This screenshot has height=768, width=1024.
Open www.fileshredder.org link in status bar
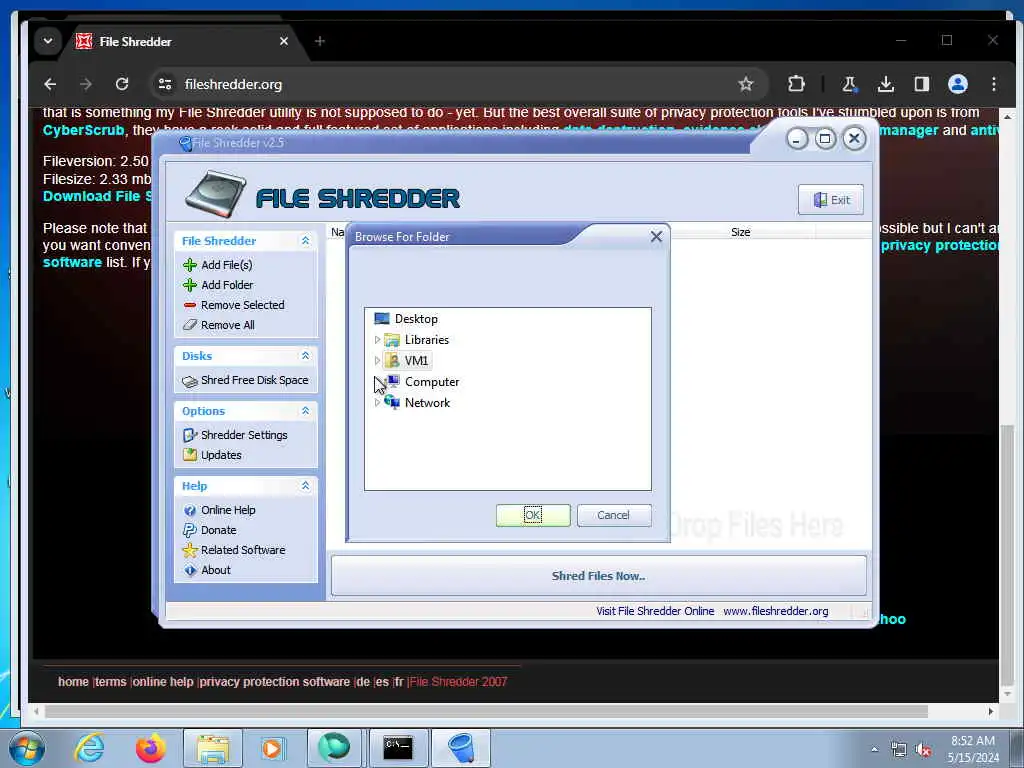(775, 611)
